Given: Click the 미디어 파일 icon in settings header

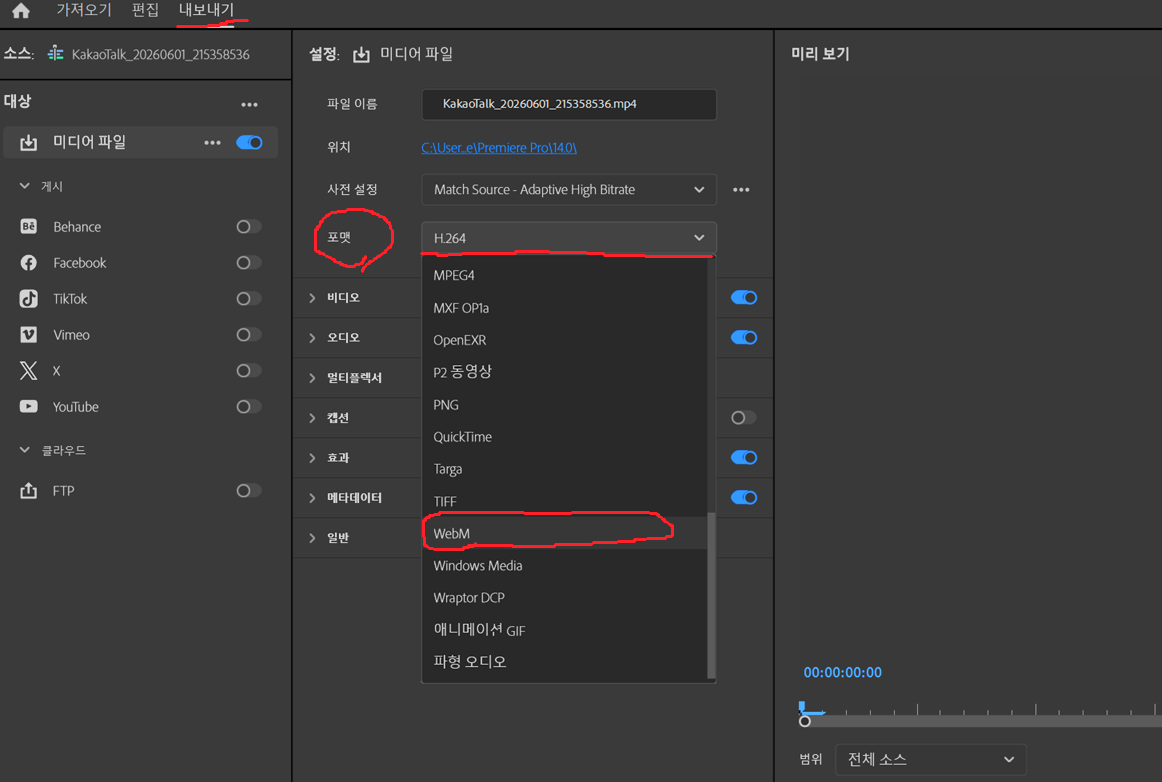Looking at the screenshot, I should [x=361, y=54].
